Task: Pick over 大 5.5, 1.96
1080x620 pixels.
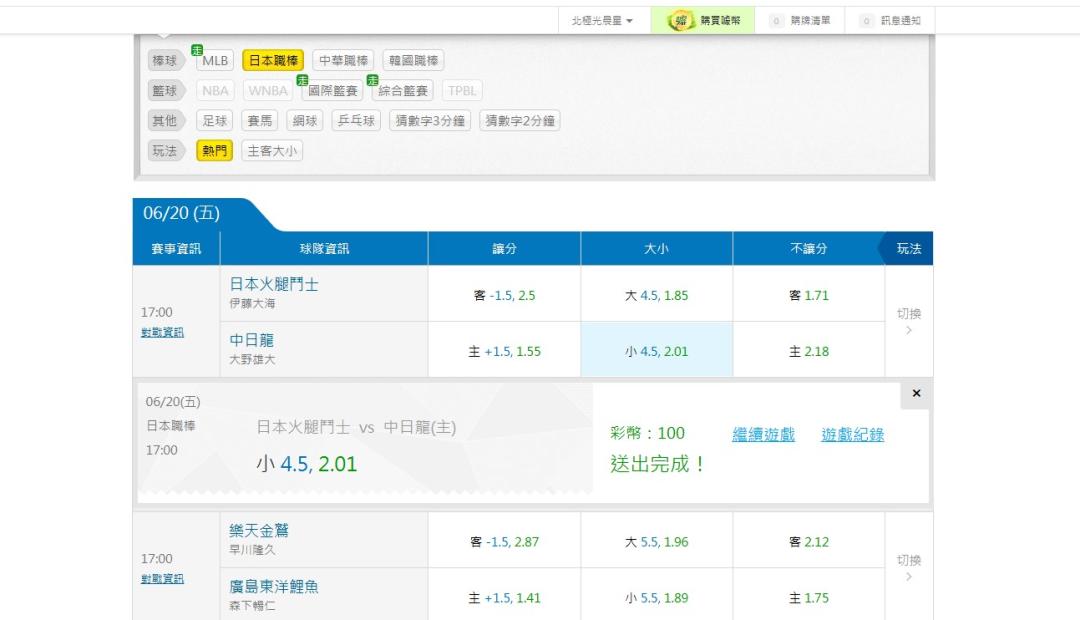Action: click(656, 541)
